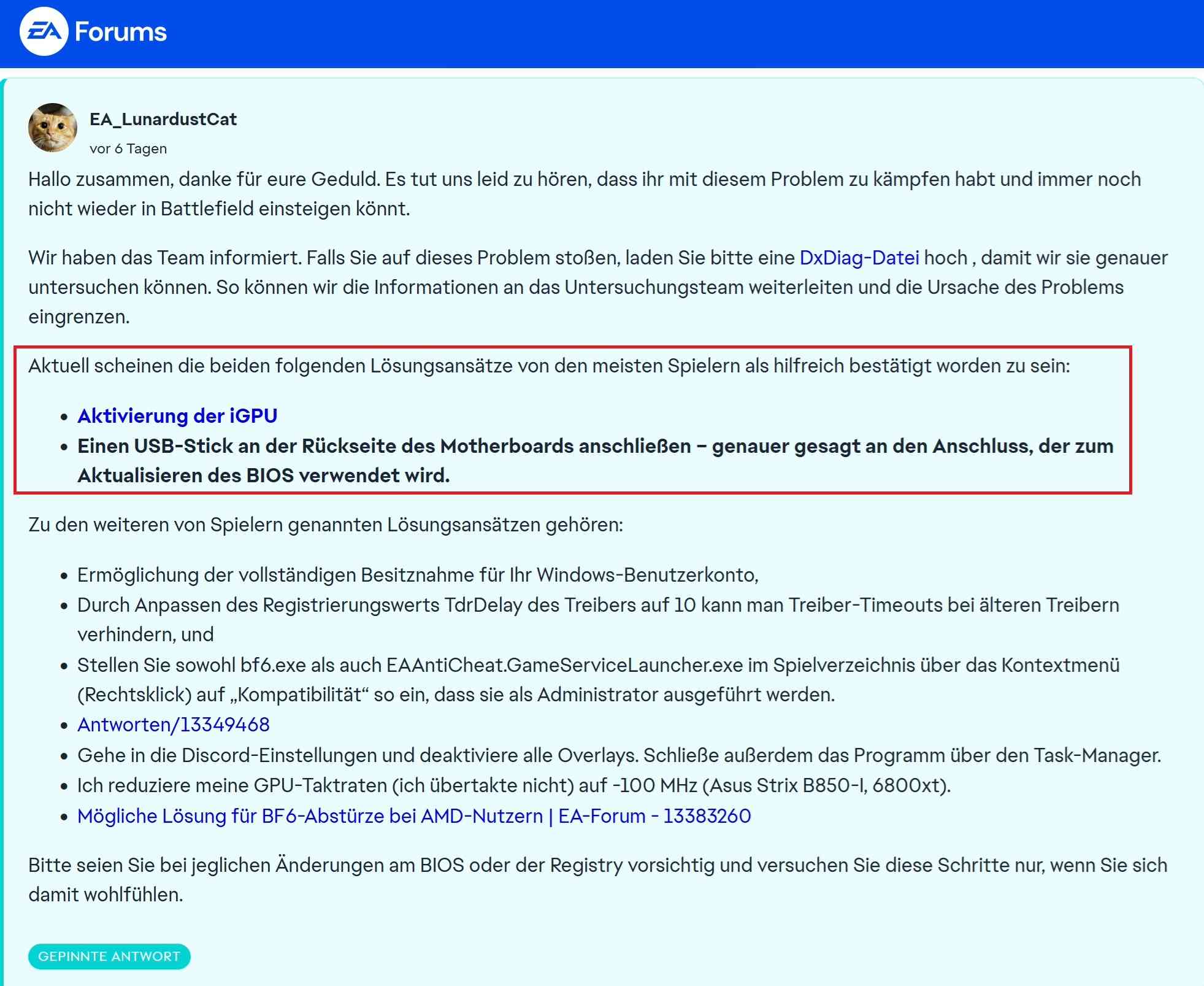Screen dimensions: 1204x986
Task: Open the EA_LunardustCat user profile name
Action: (x=163, y=119)
